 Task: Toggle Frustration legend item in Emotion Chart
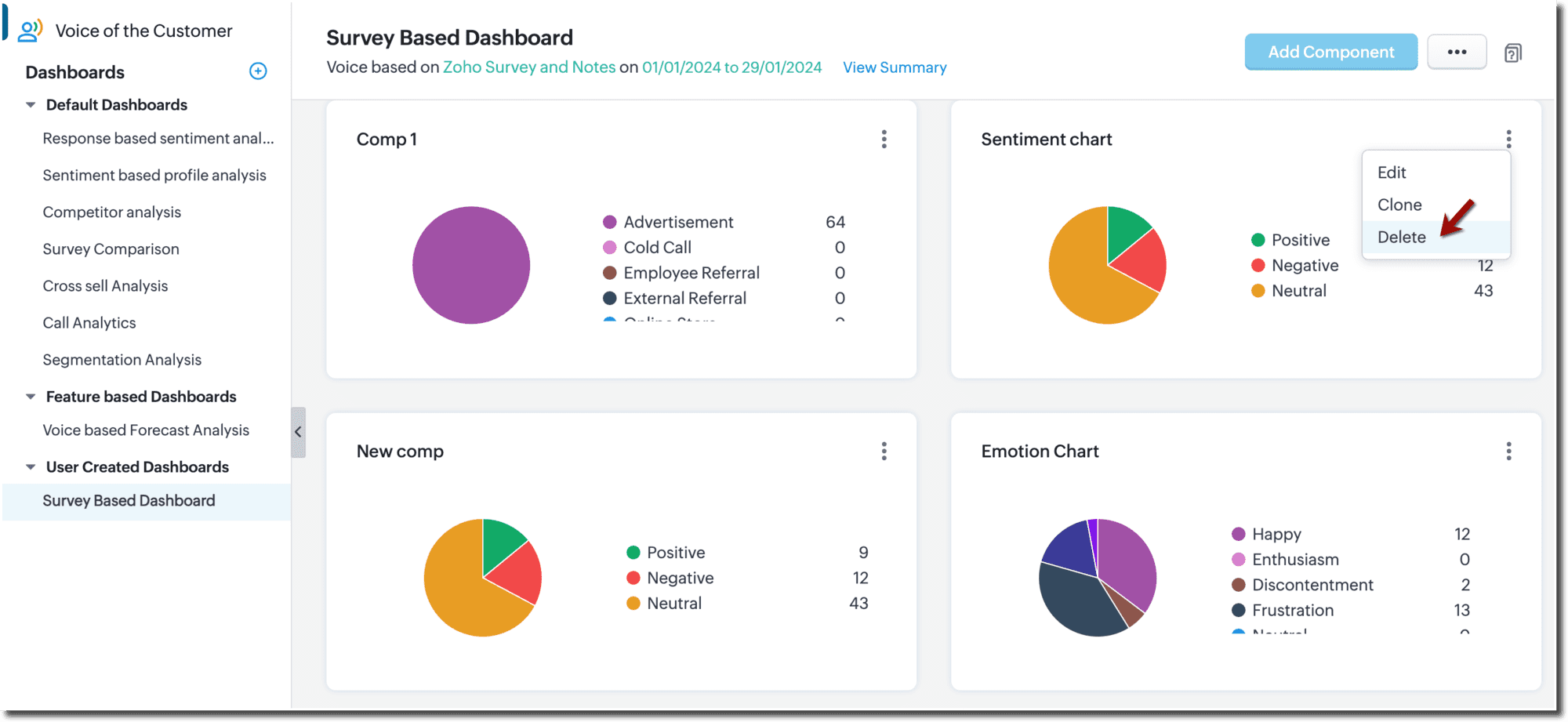click(1292, 611)
